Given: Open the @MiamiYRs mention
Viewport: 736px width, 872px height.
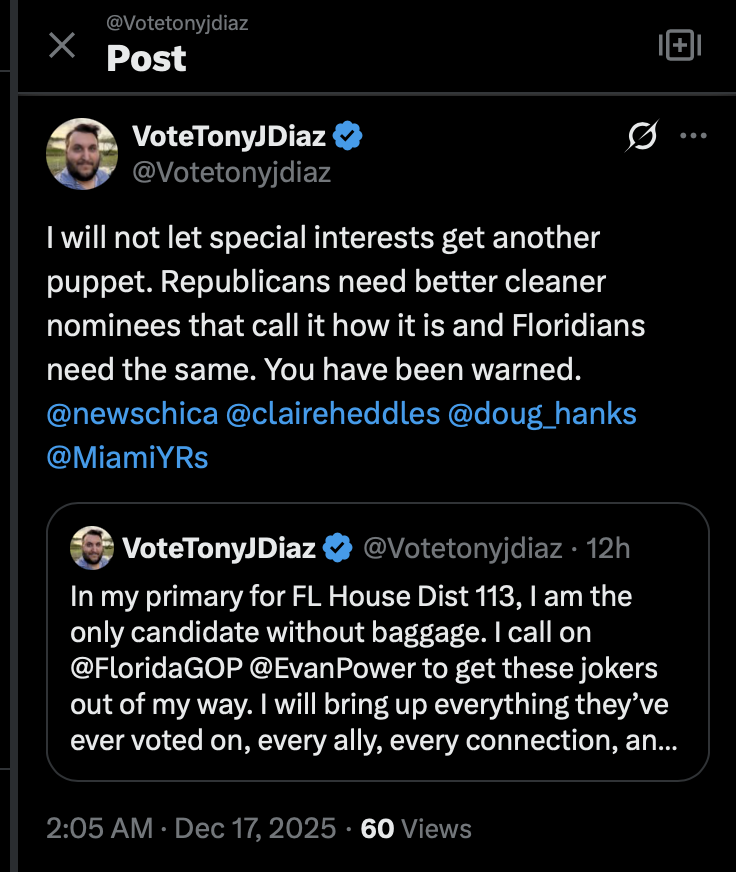Looking at the screenshot, I should click(x=127, y=457).
